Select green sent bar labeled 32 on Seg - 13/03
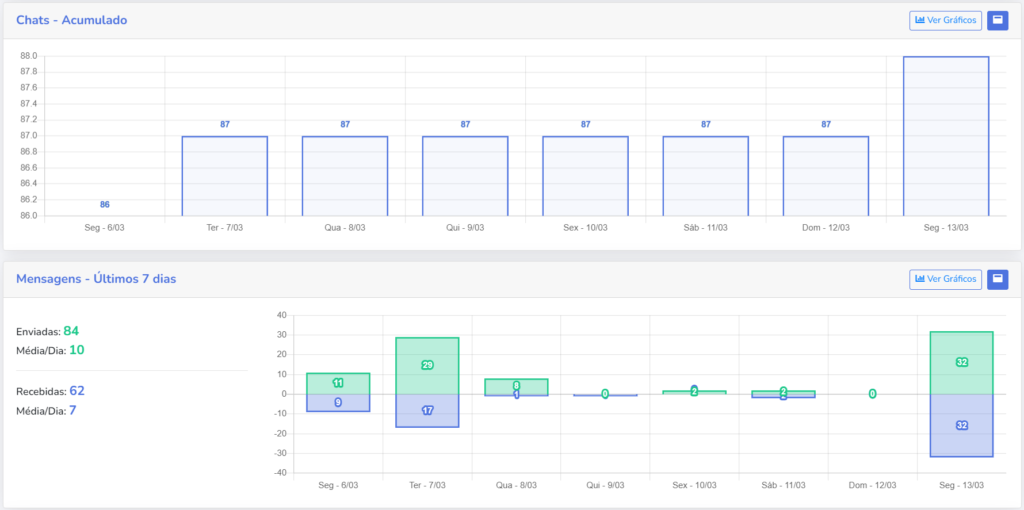1024x510 pixels. tap(961, 362)
